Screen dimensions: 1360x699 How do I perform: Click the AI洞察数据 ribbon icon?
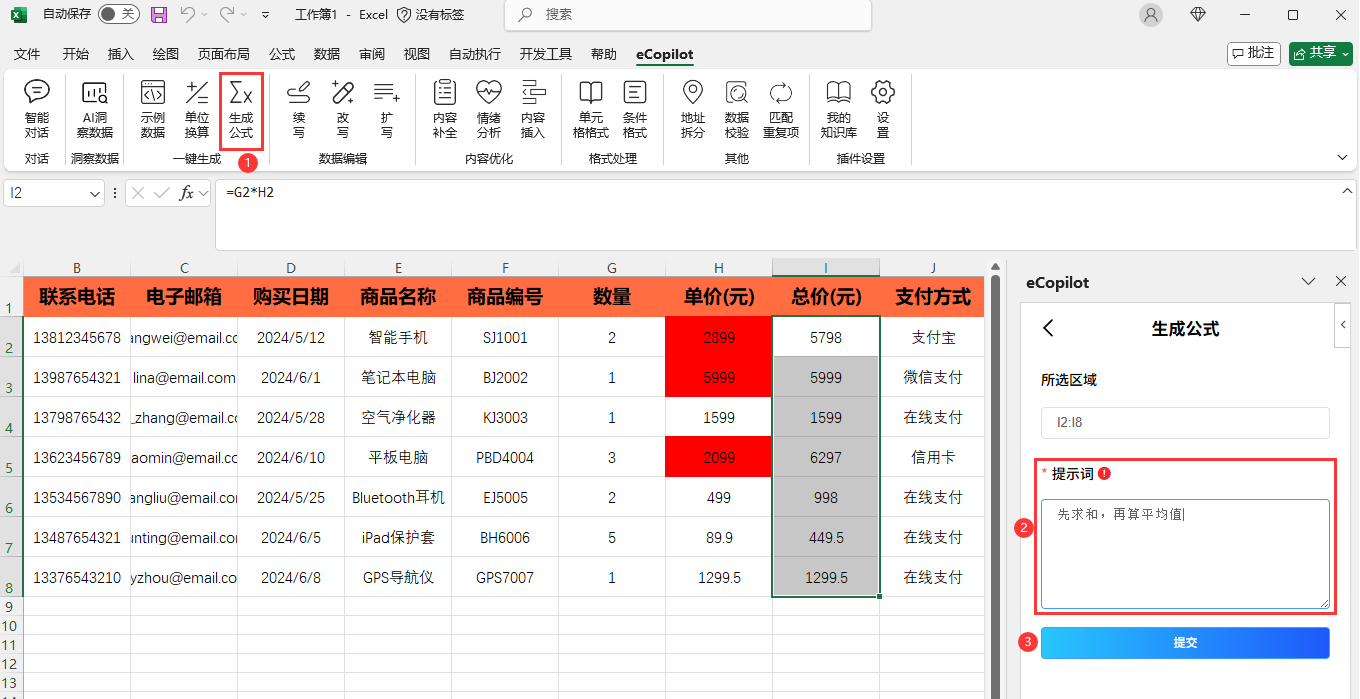(95, 109)
